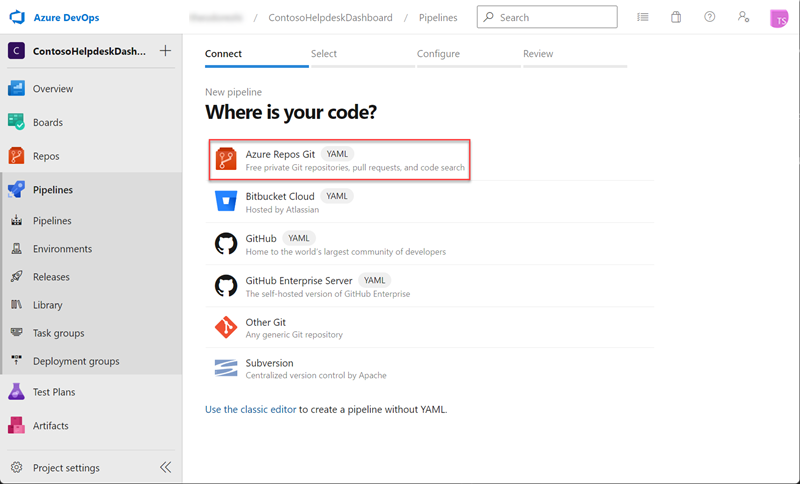Open ContosoHelpdeskDash project name in sidebar
The height and width of the screenshot is (484, 800).
pos(89,51)
